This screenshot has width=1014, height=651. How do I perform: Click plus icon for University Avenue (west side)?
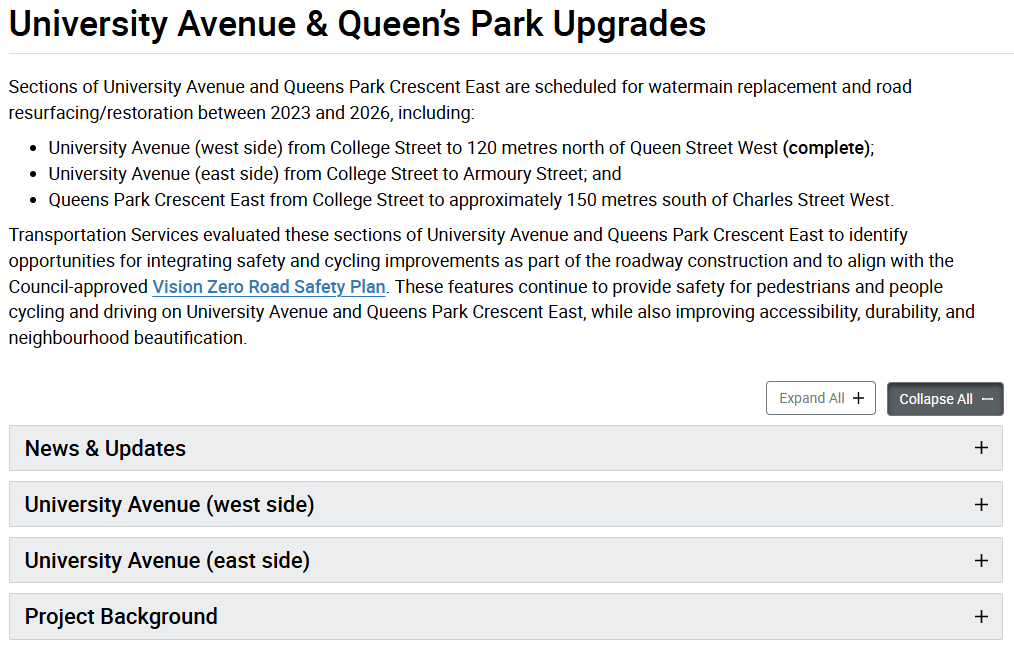pyautogui.click(x=981, y=504)
